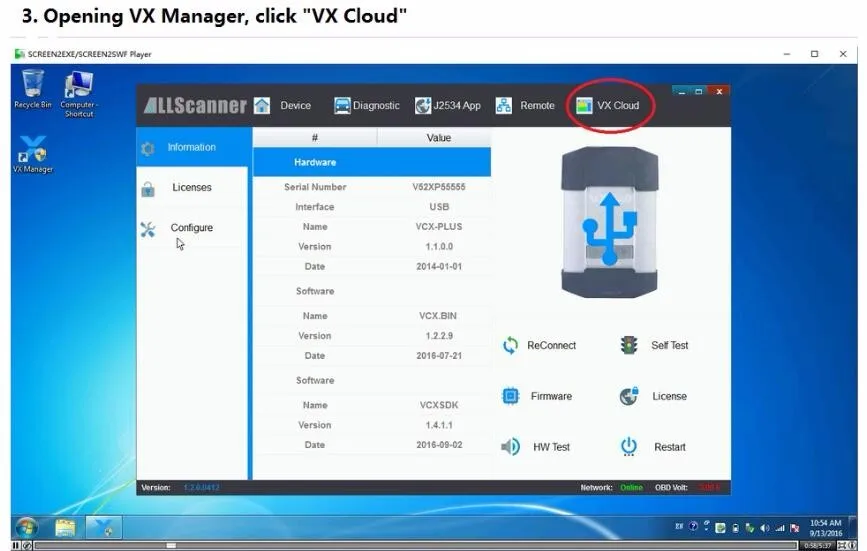Viewport: 867px width, 551px height.
Task: Open the Windows Start menu
Action: tap(26, 528)
